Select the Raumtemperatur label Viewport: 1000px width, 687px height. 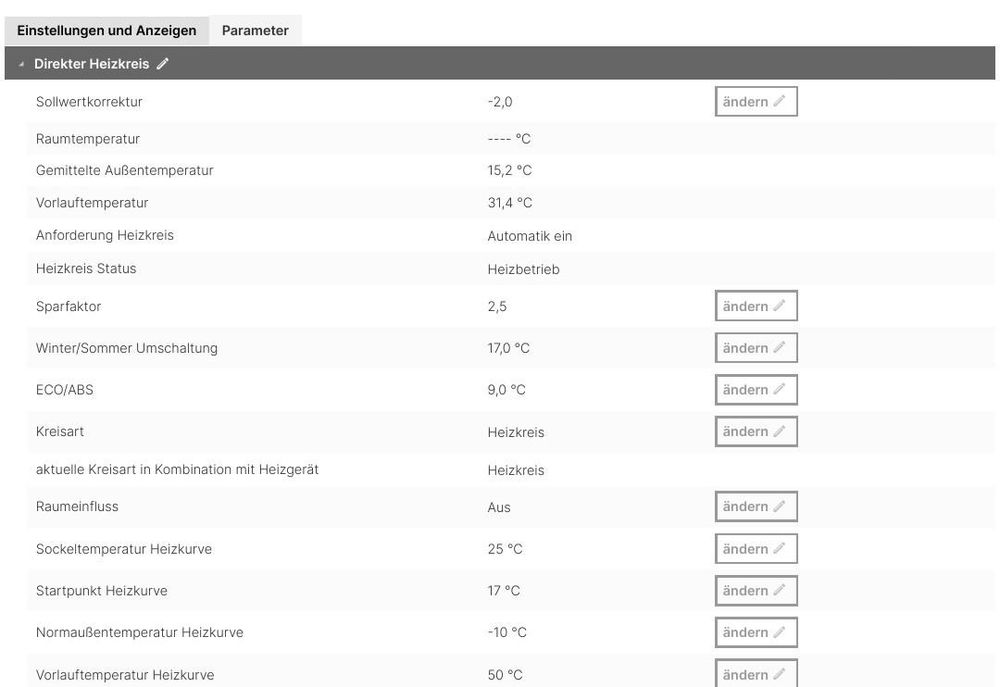(x=88, y=139)
